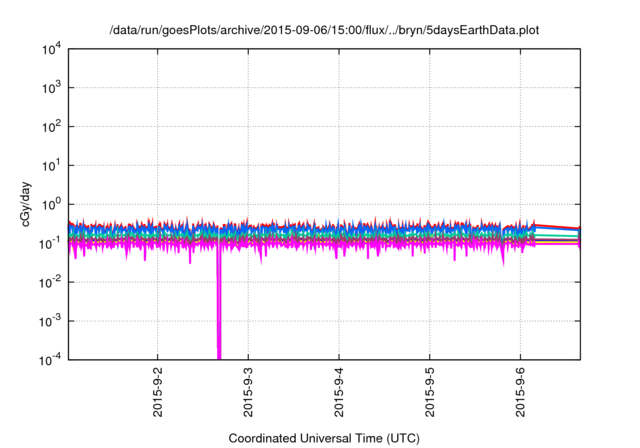Click the 10^4 y-axis tick label
Screen dimensions: 640x448
[52, 49]
